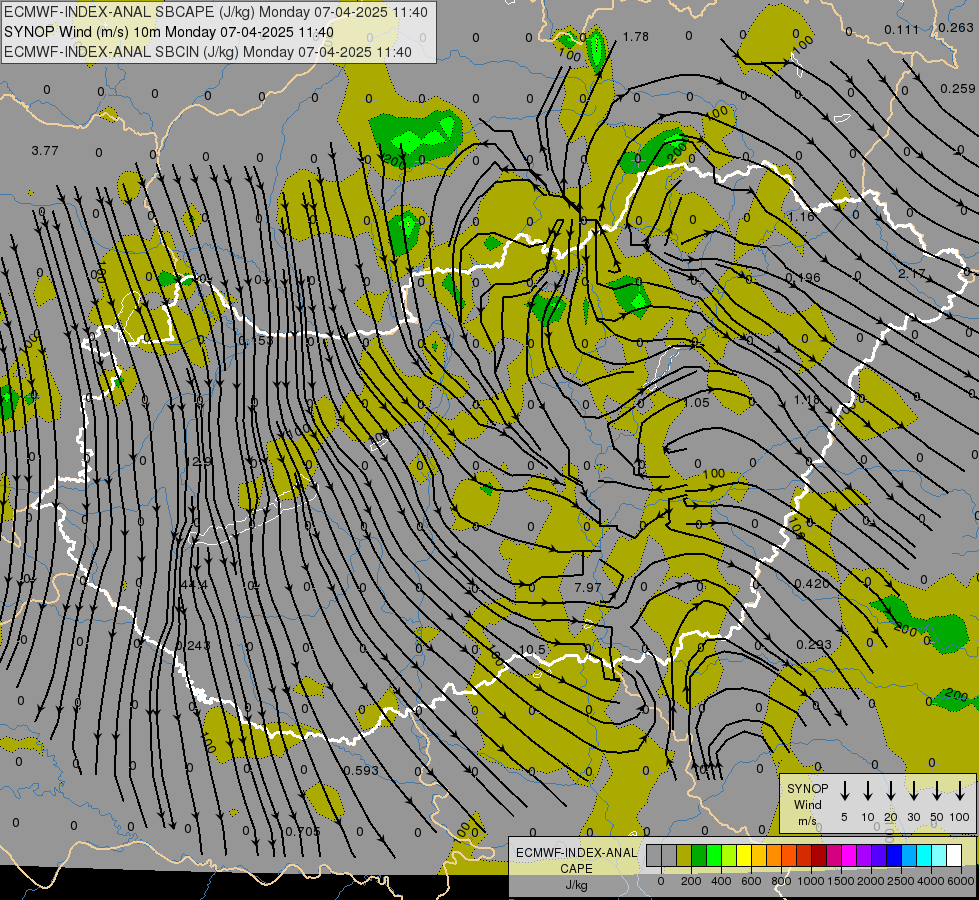The height and width of the screenshot is (900, 979).
Task: Click the map value '0.243'
Action: pos(193,645)
